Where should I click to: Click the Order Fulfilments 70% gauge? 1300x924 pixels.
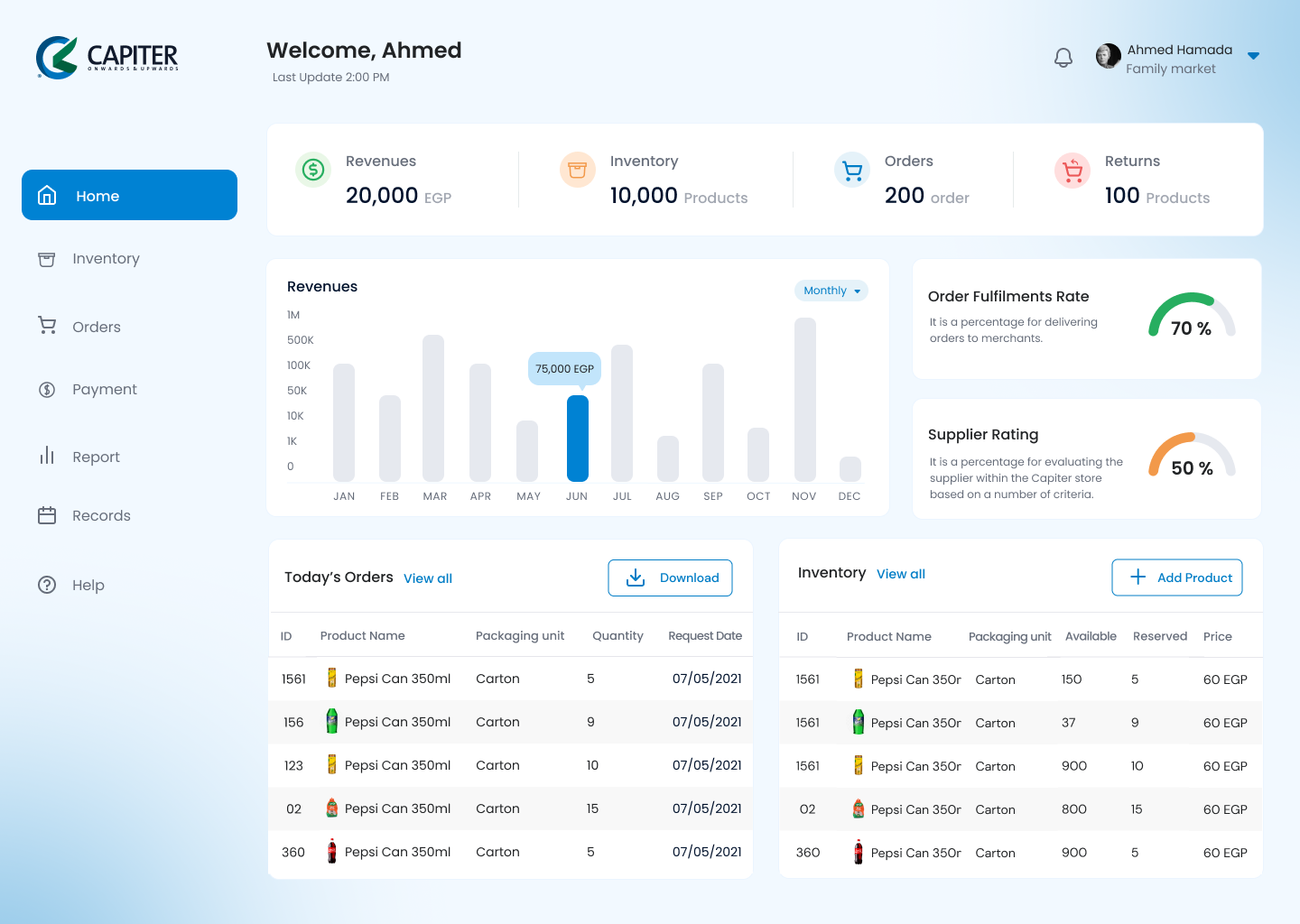1192,315
